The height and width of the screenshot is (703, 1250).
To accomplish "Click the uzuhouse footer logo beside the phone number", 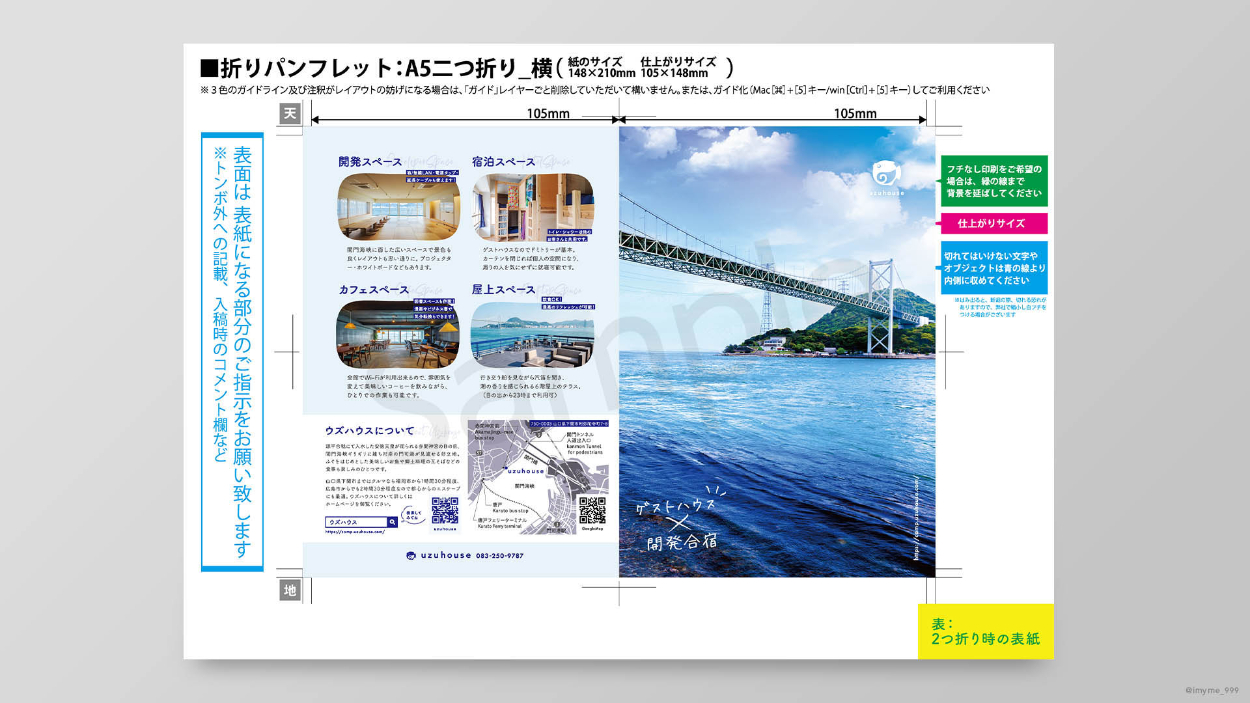I will pyautogui.click(x=438, y=556).
